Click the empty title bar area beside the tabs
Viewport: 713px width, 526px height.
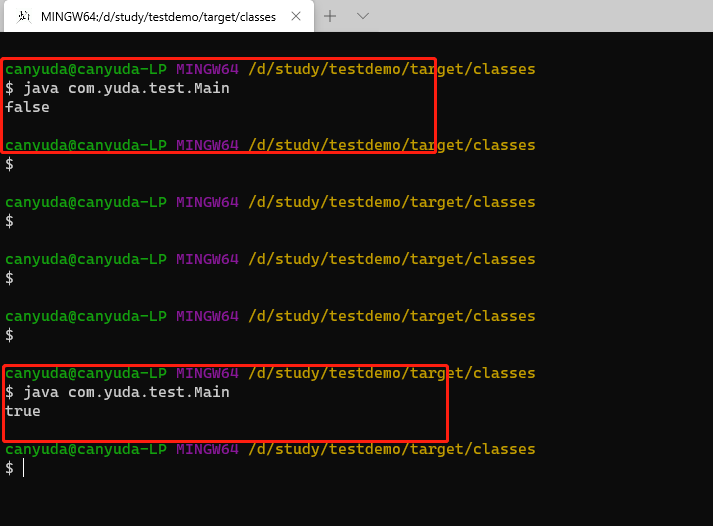click(x=541, y=16)
